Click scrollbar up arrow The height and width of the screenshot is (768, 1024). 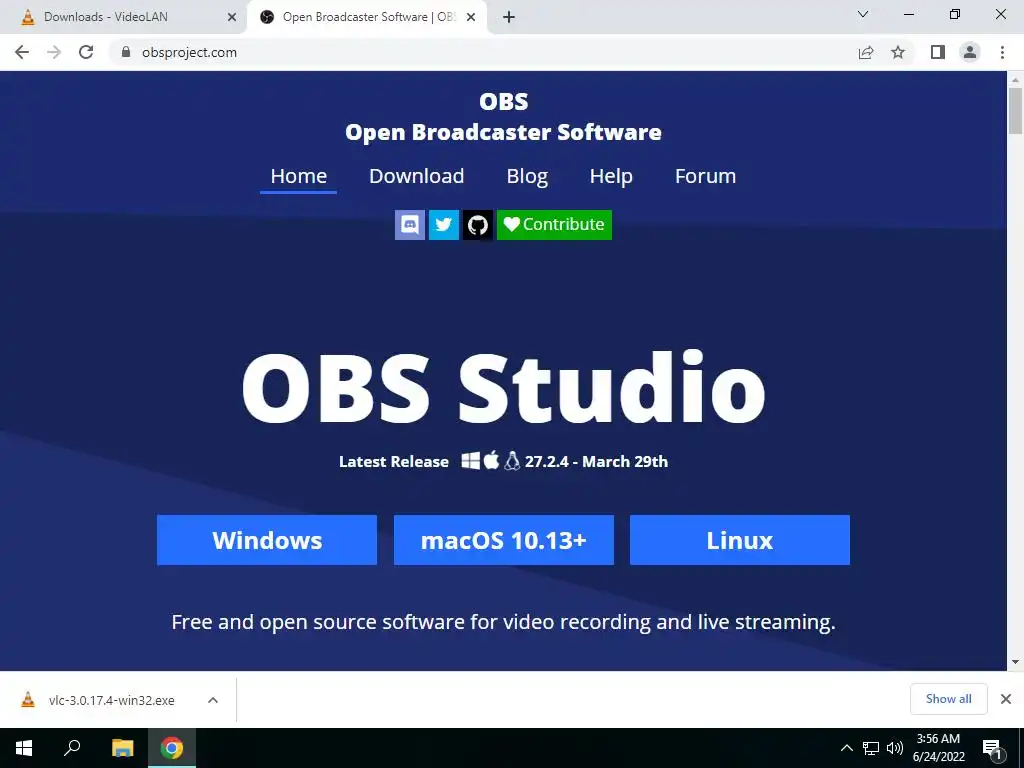point(1015,79)
